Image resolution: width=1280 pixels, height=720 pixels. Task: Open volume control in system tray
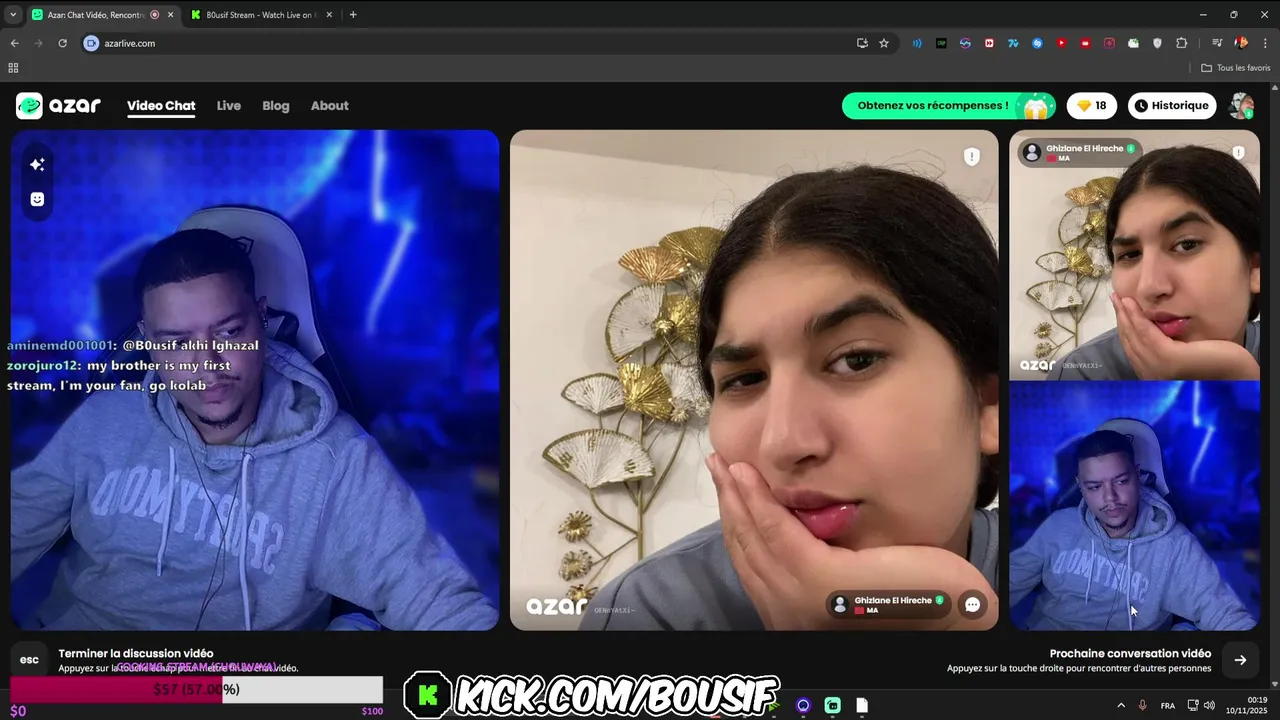tap(1209, 705)
